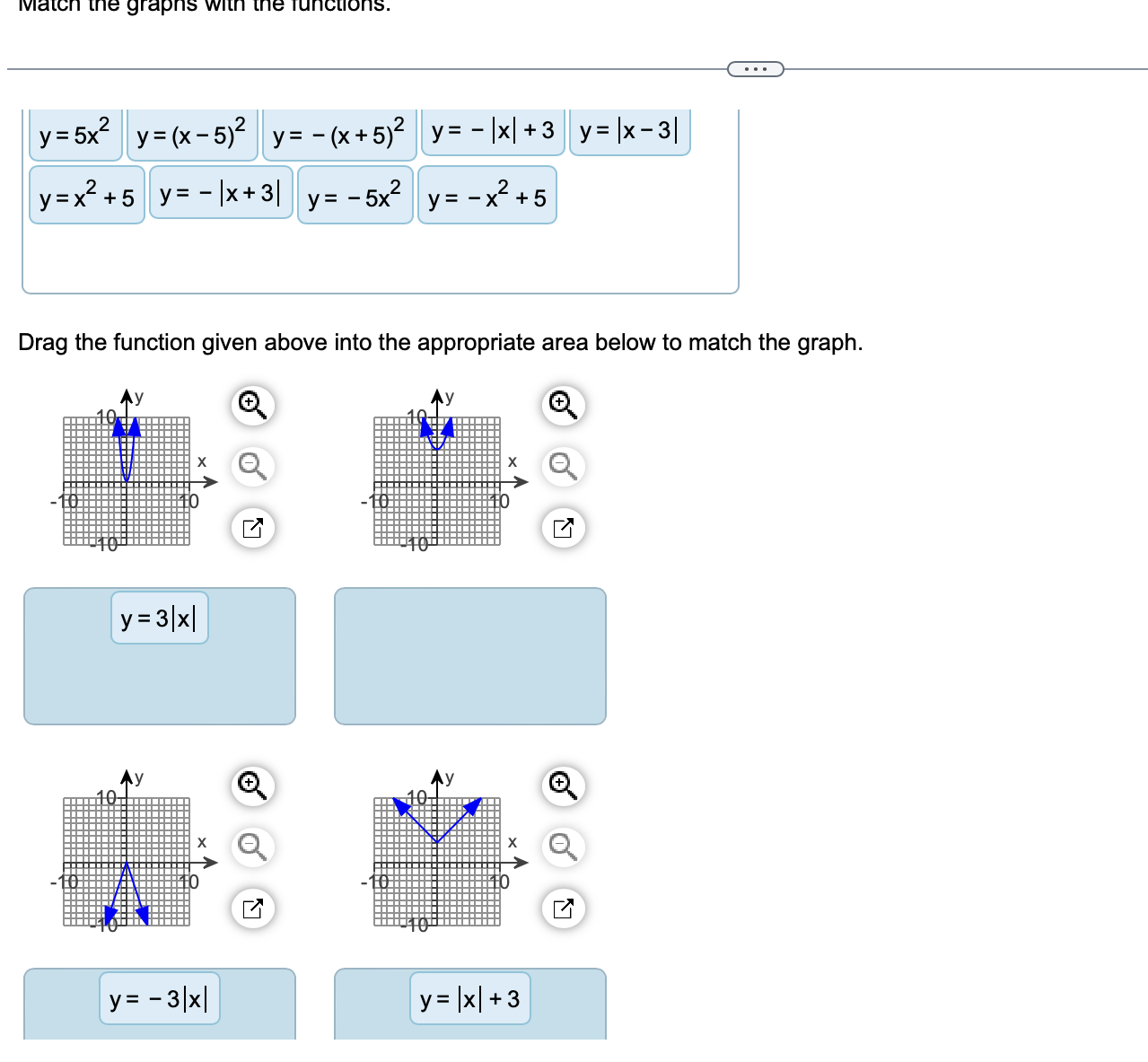
Task: Click zoom-in magnifier next to the shifted parabola graph
Action: pos(563,406)
